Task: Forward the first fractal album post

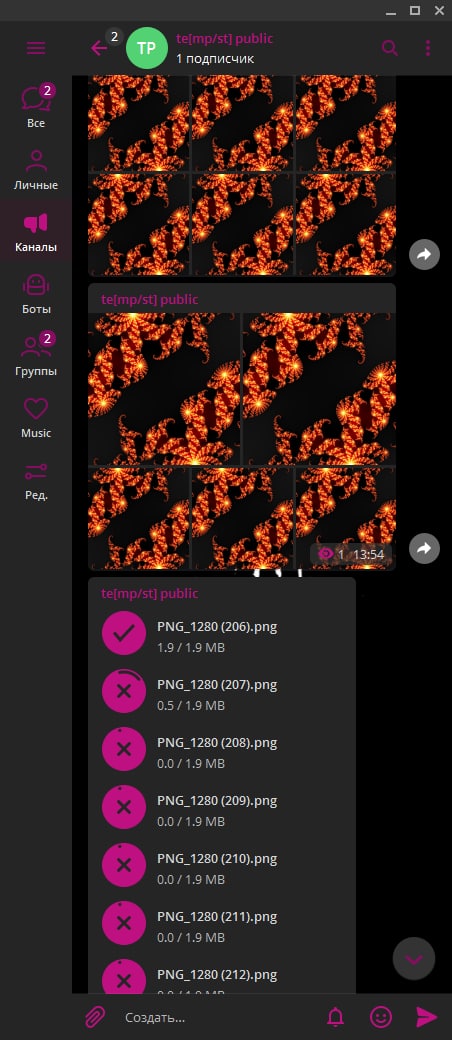Action: [424, 254]
